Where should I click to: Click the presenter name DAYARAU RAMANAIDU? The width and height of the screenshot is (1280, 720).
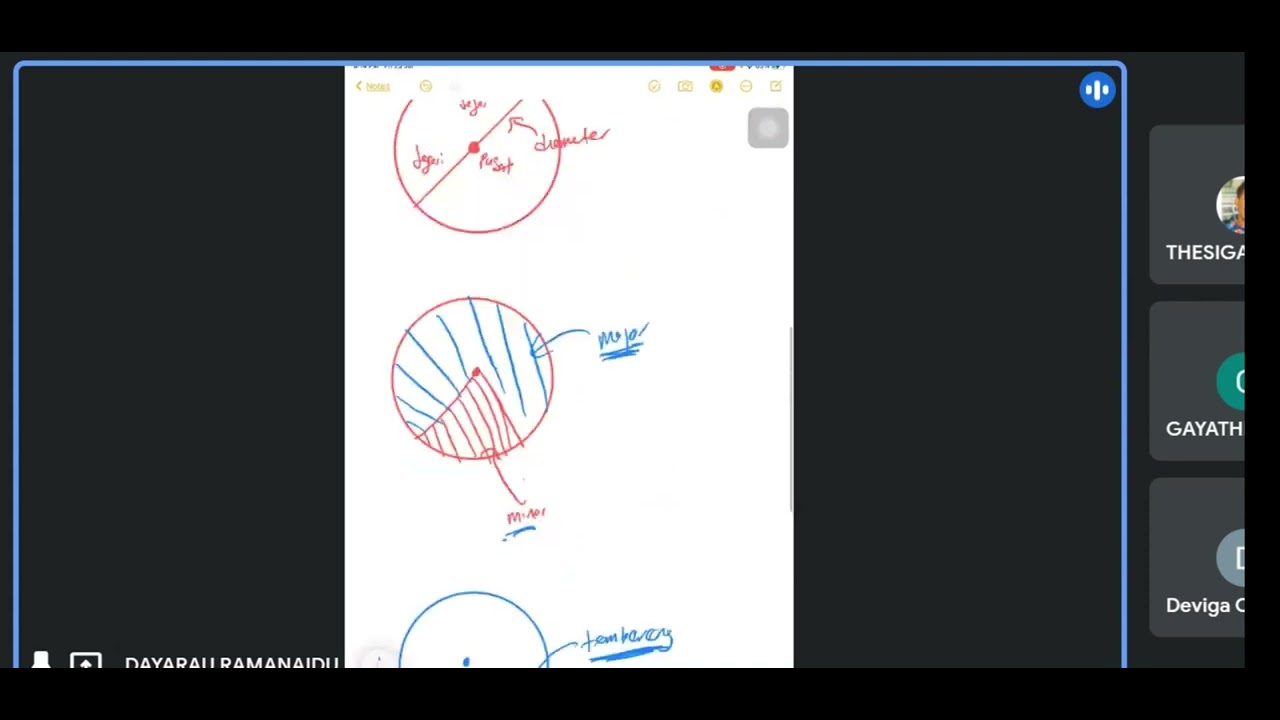click(232, 662)
